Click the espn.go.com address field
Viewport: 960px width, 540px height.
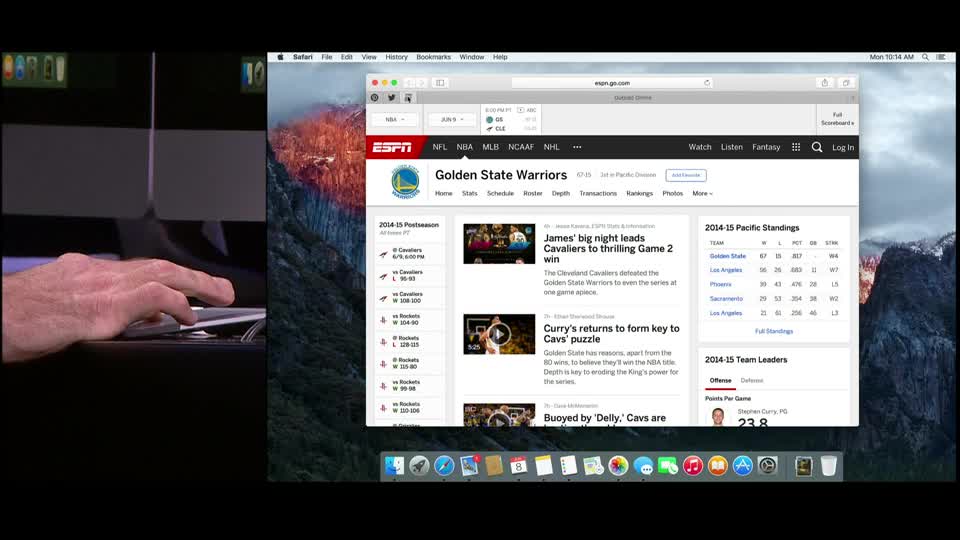coord(610,83)
